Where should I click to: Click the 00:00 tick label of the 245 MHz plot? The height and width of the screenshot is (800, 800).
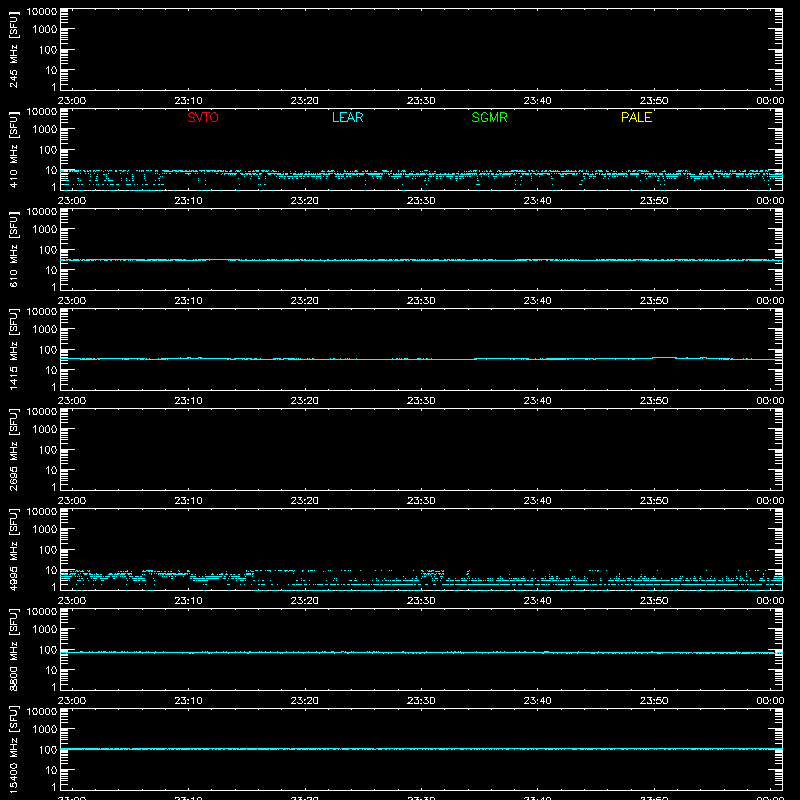click(770, 101)
